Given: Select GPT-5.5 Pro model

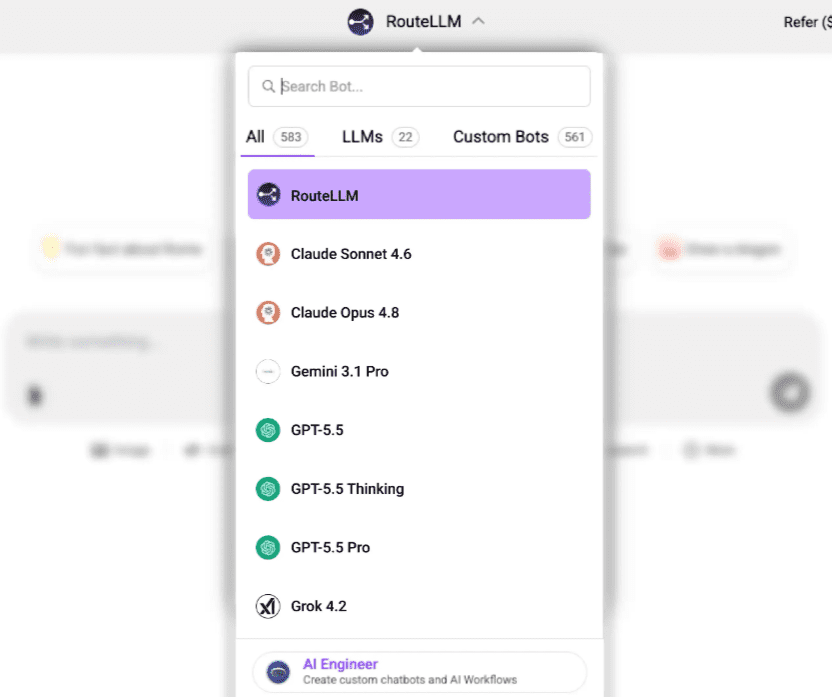Looking at the screenshot, I should (419, 547).
